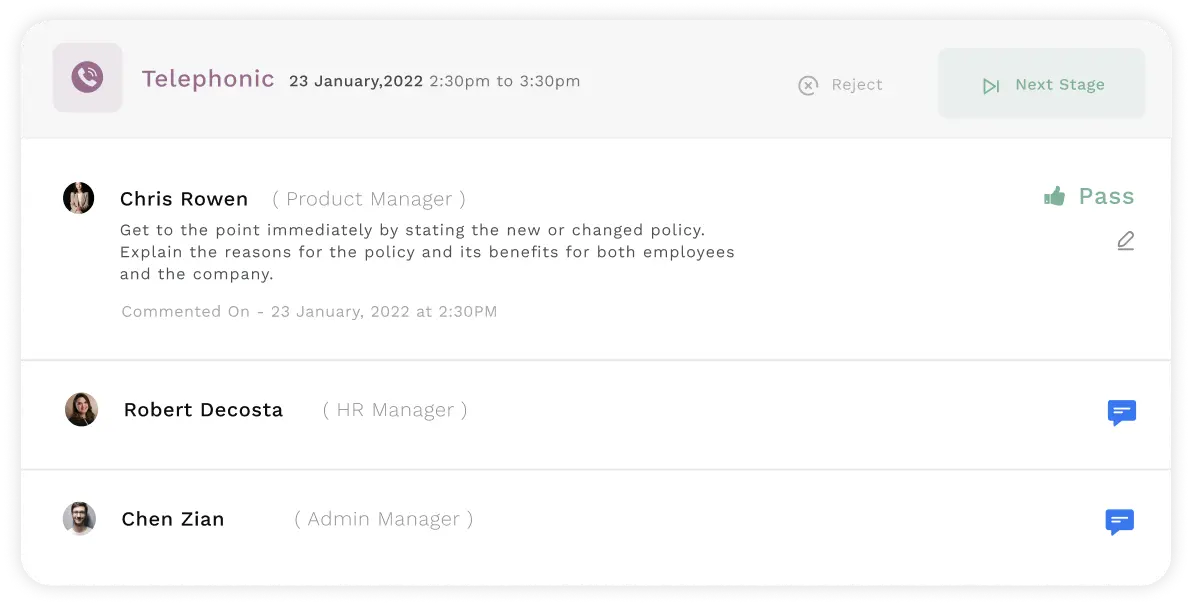Click the purple telephone interview icon
Viewport: 1191px width, 606px height.
pyautogui.click(x=88, y=78)
